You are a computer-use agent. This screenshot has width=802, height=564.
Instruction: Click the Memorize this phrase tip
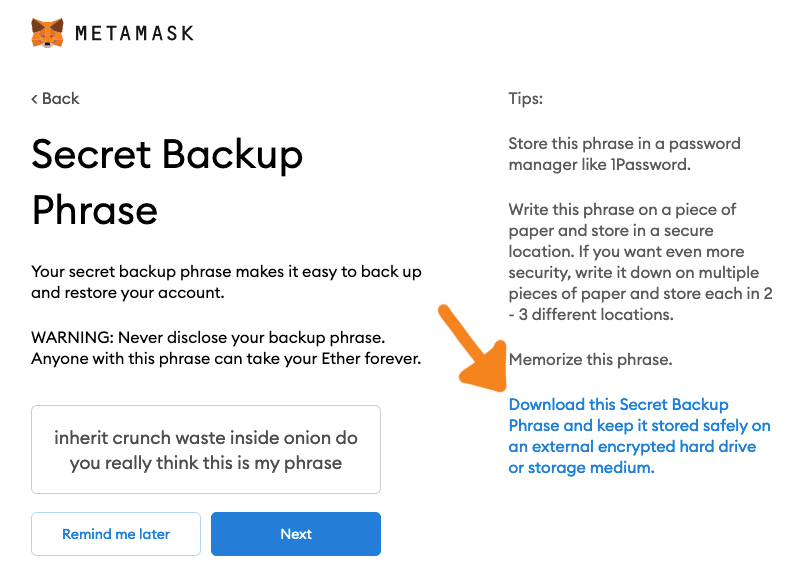[x=590, y=359]
